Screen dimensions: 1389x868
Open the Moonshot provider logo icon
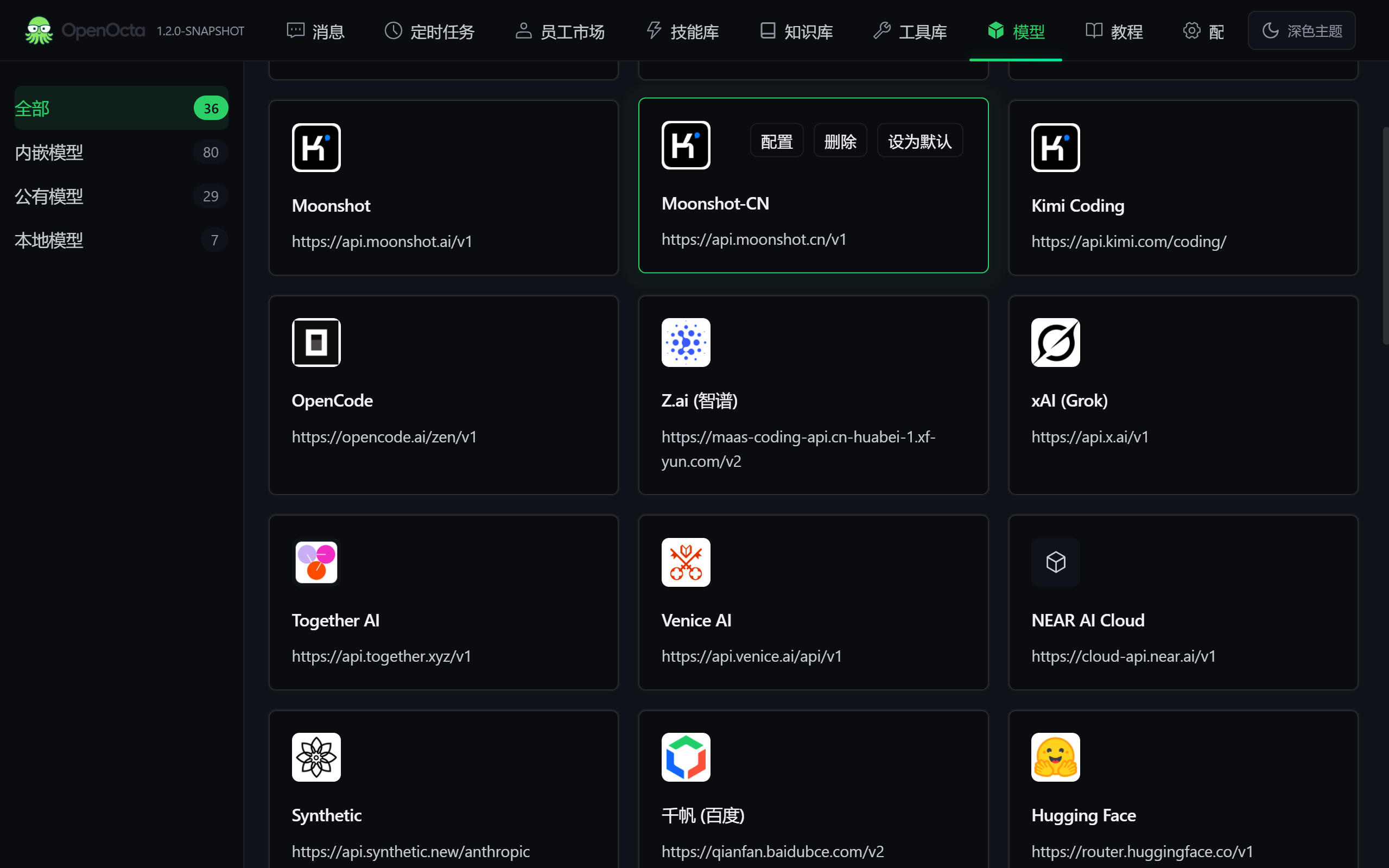tap(316, 148)
